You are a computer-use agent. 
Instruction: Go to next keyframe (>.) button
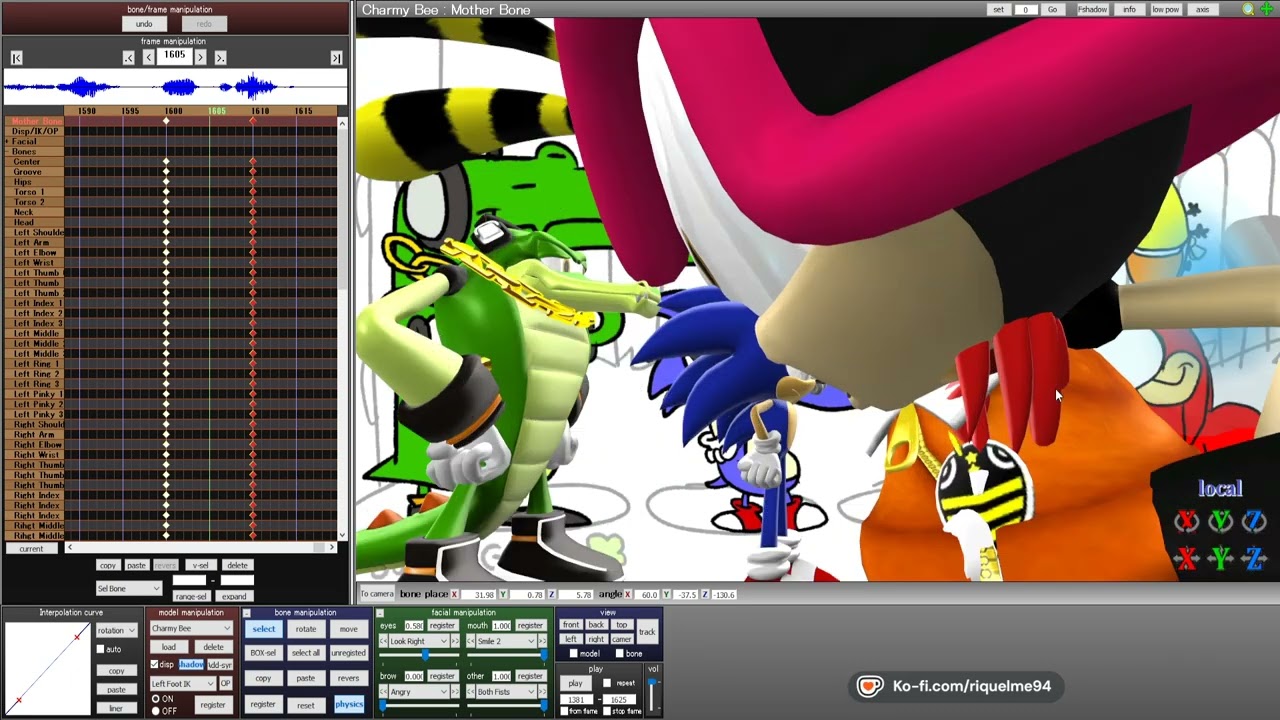tap(220, 58)
